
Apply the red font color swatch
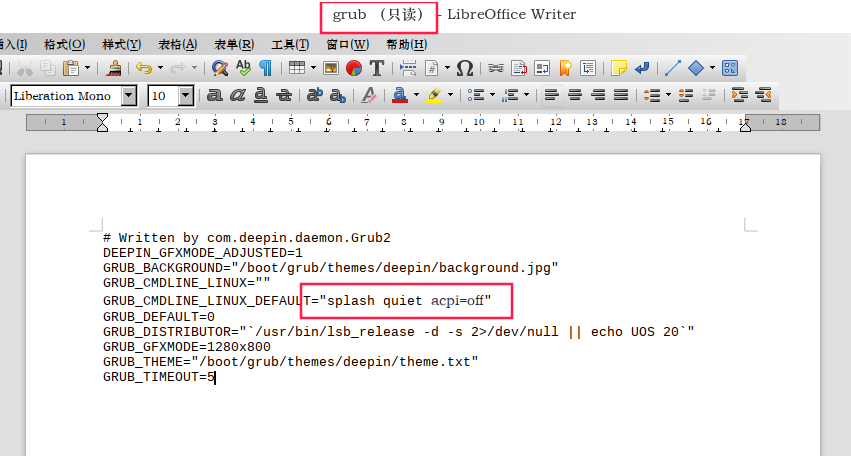tap(400, 96)
